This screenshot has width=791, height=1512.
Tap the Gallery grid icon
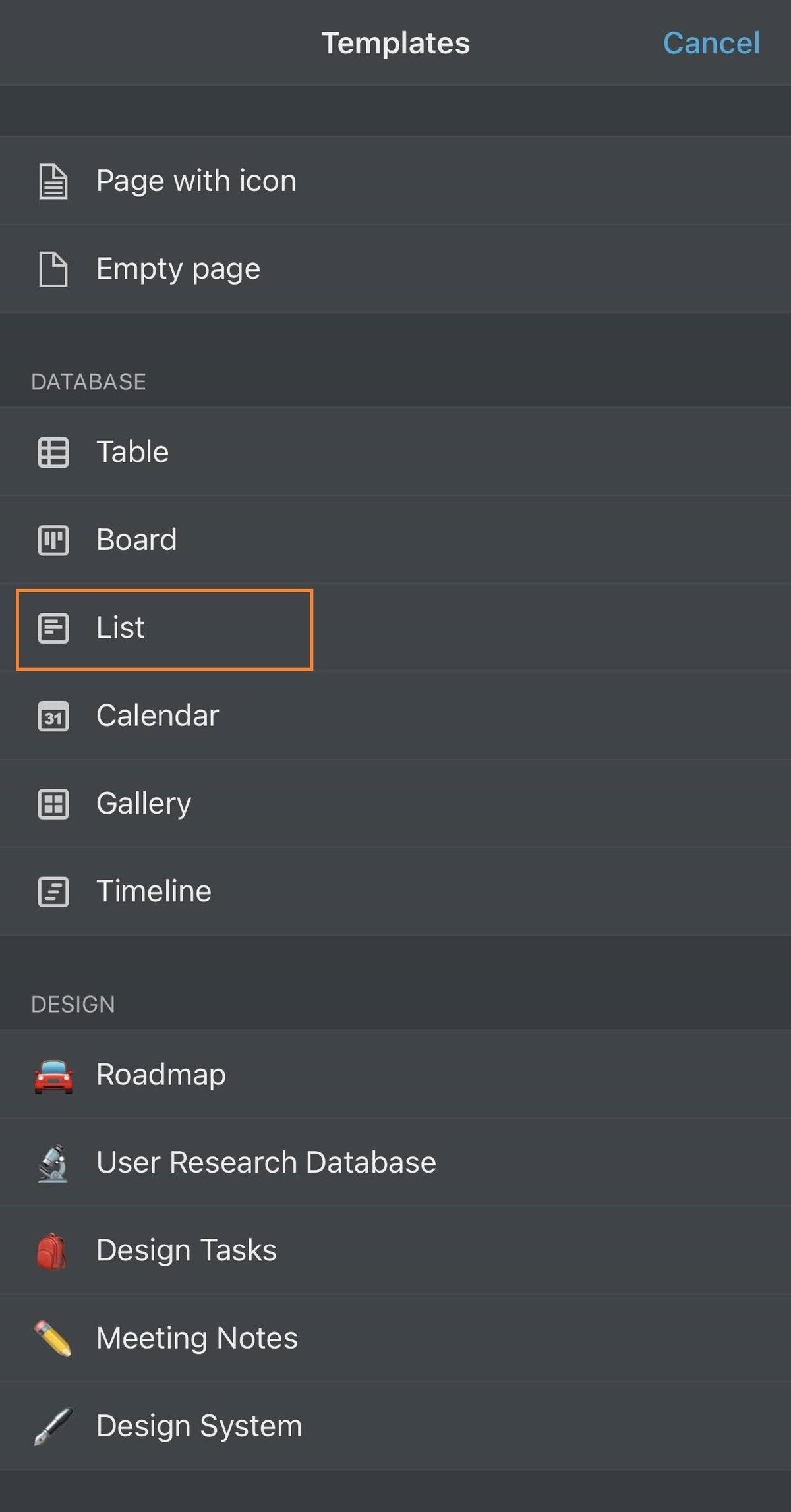(53, 804)
